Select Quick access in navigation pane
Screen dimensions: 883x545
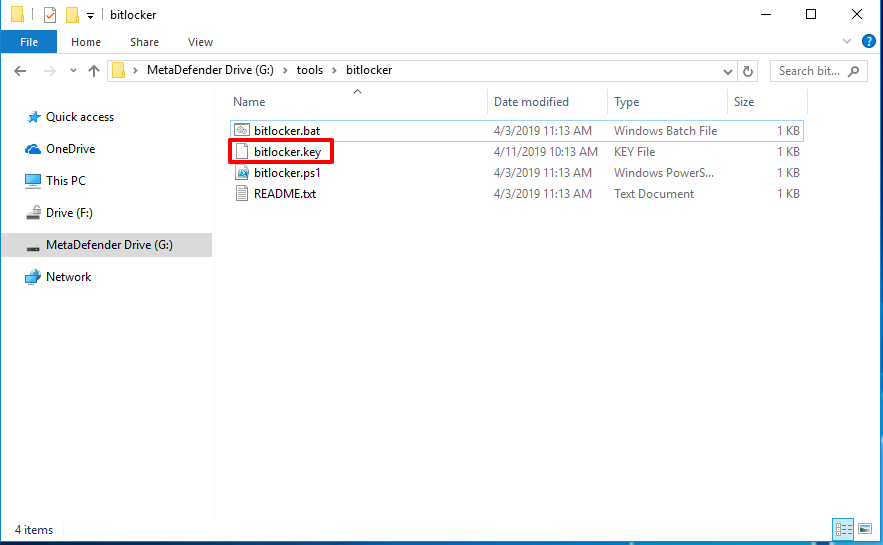tap(80, 117)
